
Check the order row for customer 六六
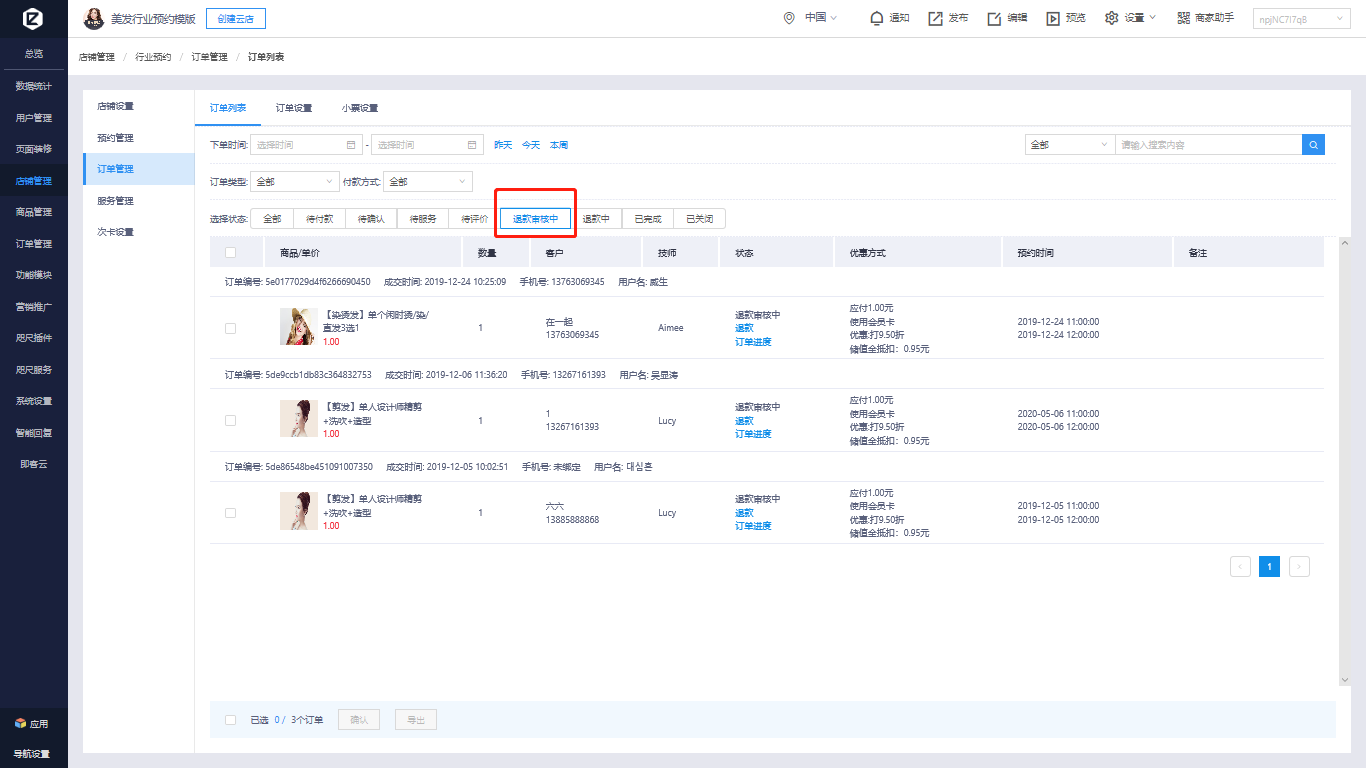(x=230, y=512)
